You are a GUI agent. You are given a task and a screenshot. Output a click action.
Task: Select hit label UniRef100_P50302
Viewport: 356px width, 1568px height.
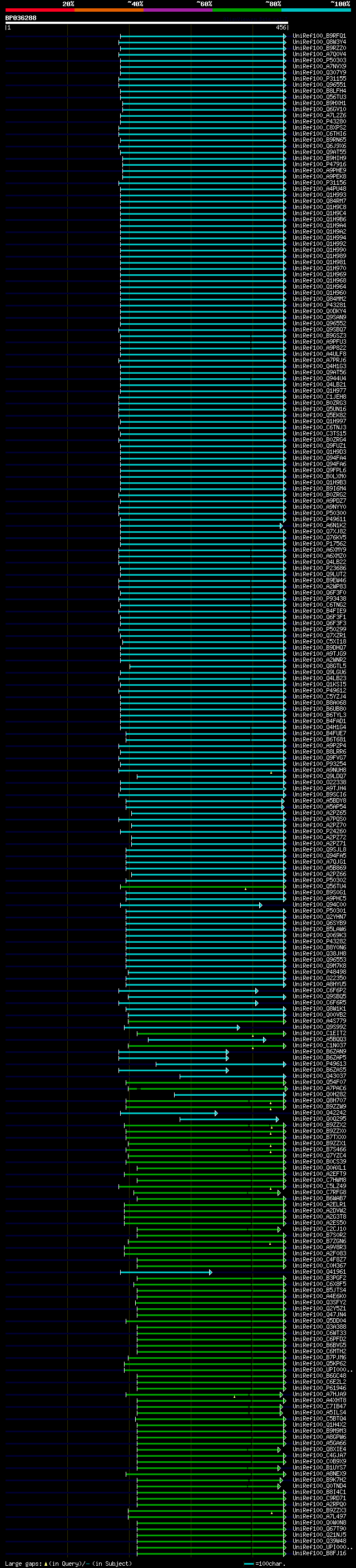click(x=319, y=880)
